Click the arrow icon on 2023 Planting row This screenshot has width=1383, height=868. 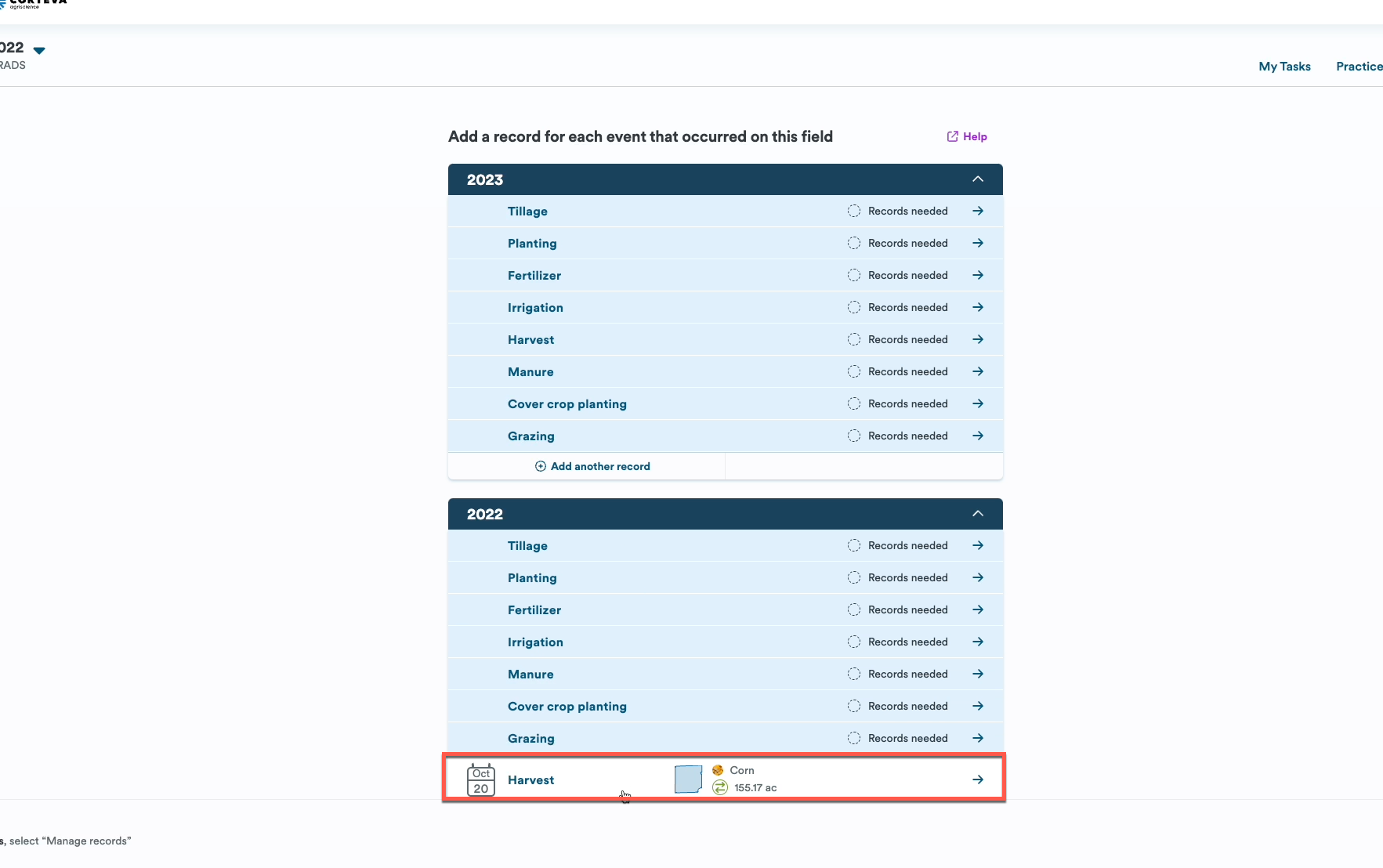(978, 243)
